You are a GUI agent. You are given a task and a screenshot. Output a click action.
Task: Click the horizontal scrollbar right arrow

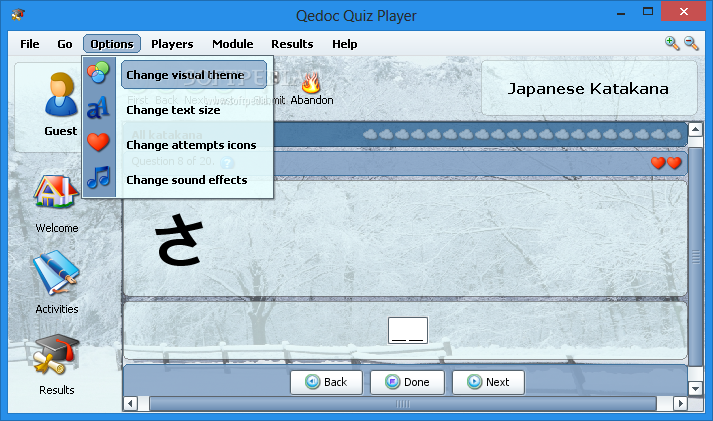(x=680, y=403)
